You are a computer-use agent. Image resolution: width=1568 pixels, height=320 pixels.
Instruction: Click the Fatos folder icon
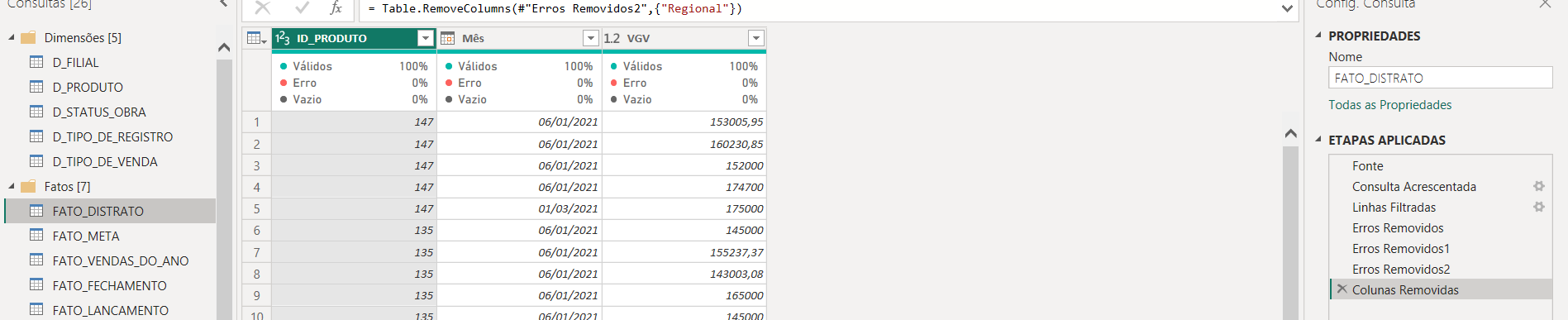tap(29, 187)
